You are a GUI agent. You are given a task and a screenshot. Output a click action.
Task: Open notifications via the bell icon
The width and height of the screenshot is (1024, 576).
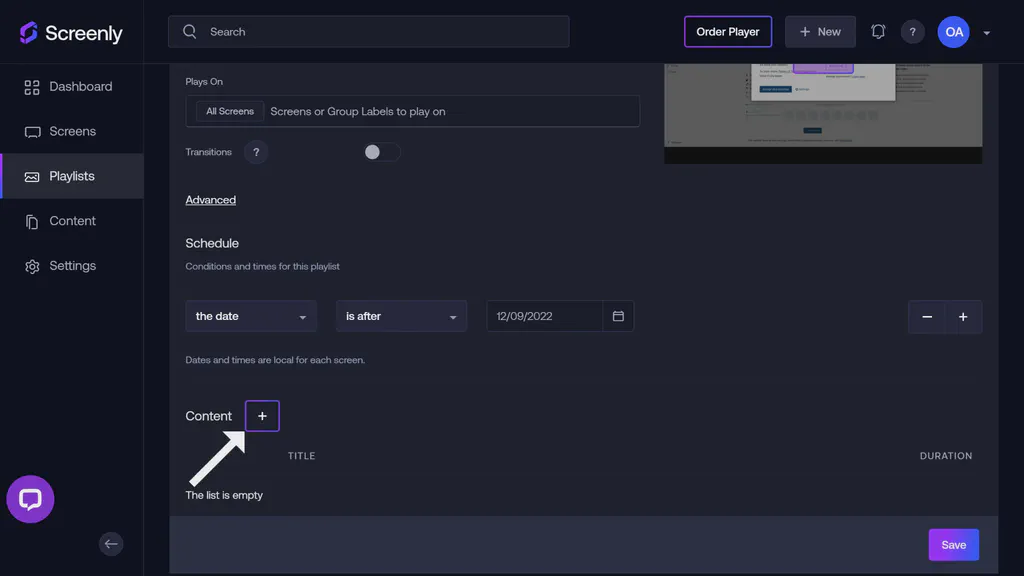coord(877,31)
